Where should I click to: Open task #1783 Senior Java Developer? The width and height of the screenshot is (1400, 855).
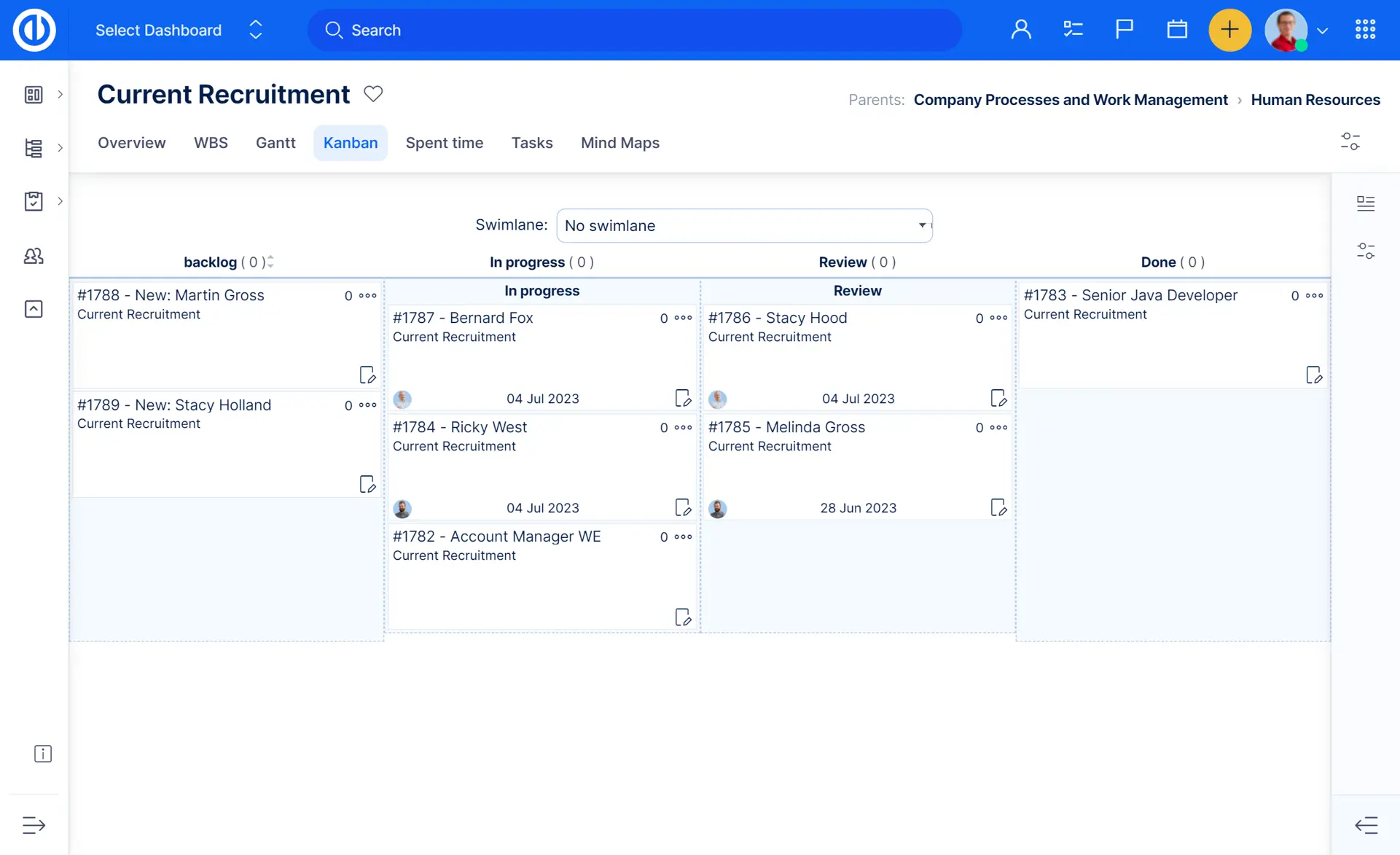click(1130, 295)
